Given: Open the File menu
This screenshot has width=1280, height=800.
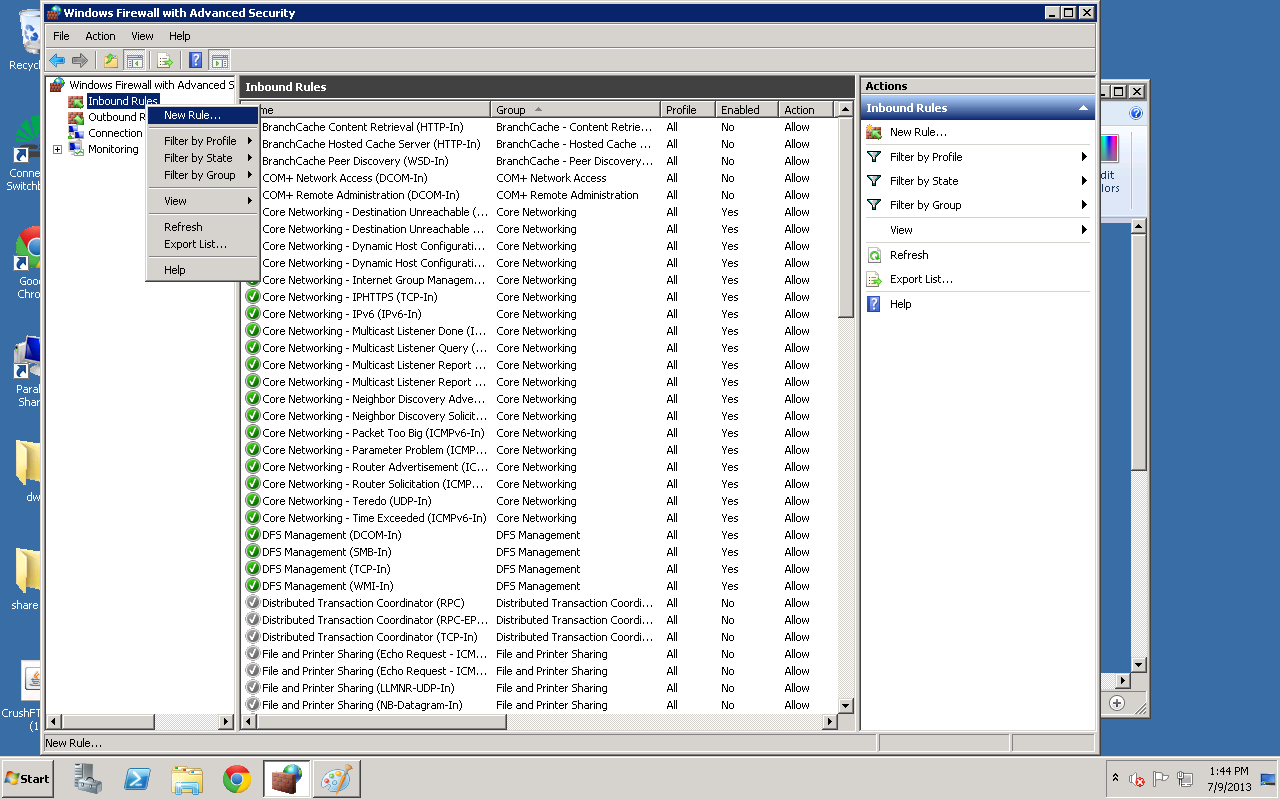Looking at the screenshot, I should pyautogui.click(x=61, y=36).
